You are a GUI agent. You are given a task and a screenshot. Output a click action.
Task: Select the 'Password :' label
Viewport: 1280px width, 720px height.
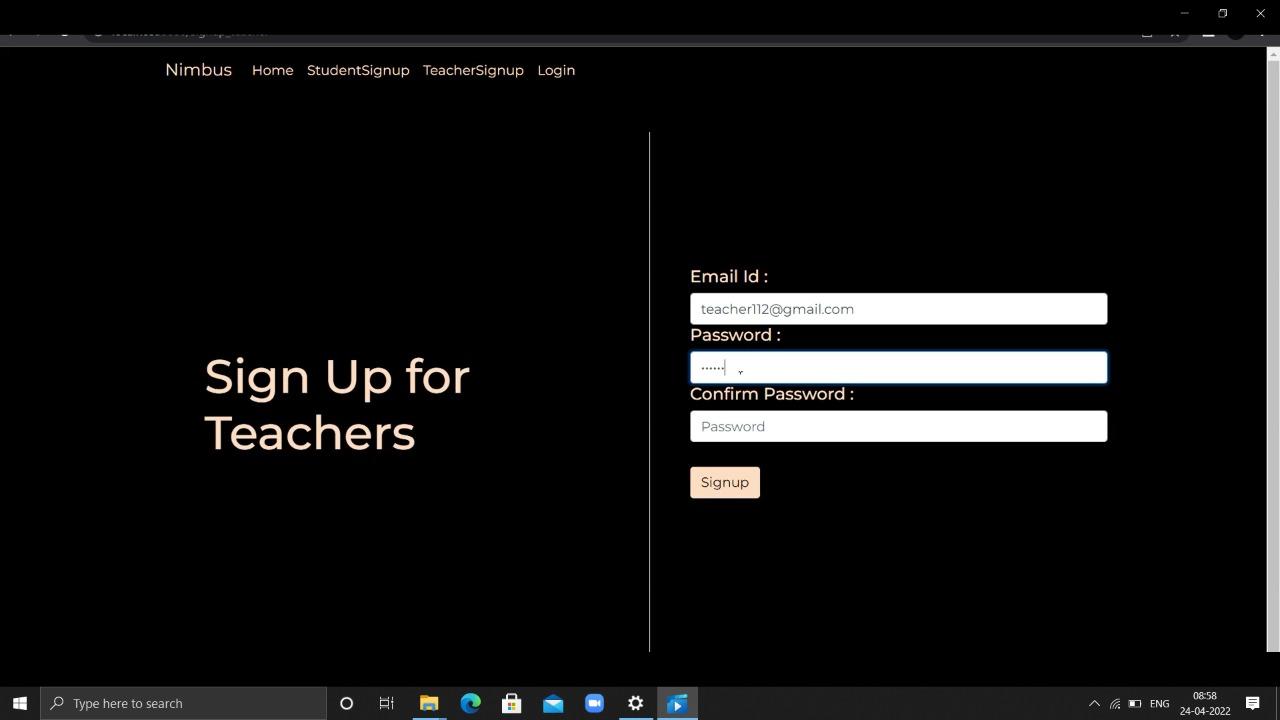click(x=735, y=335)
